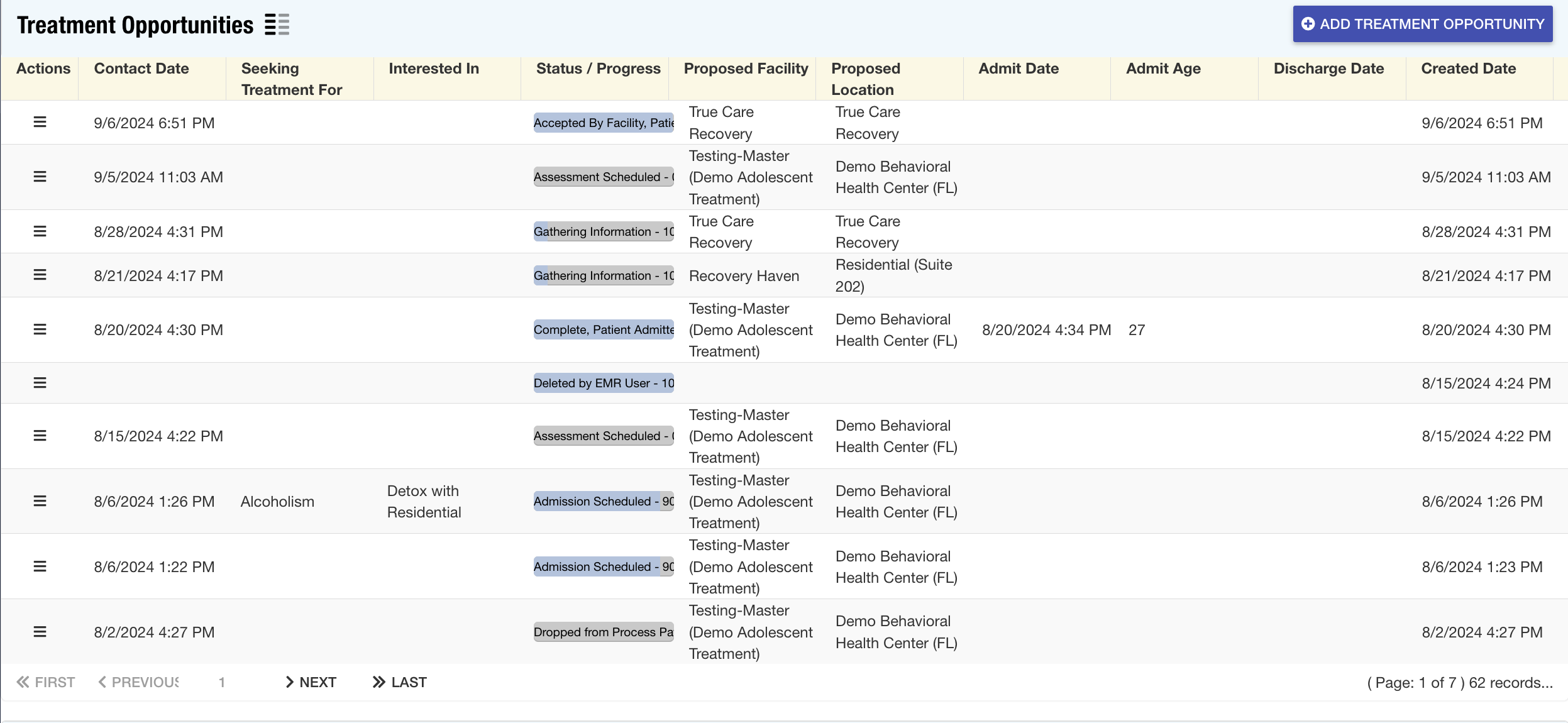Screen dimensions: 1568x723
Task: Open actions menu for 9/5/2024 11:03 AM row
Action: click(40, 177)
